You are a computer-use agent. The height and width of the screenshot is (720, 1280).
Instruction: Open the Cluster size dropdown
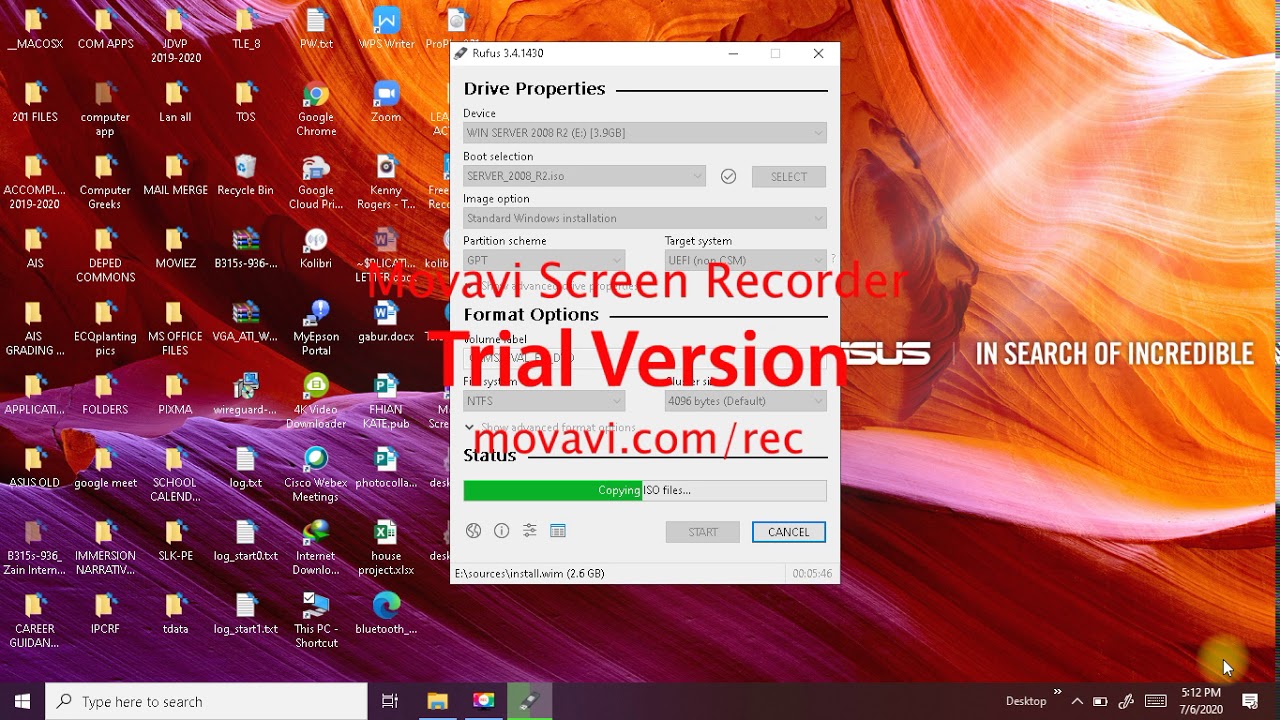click(x=746, y=401)
